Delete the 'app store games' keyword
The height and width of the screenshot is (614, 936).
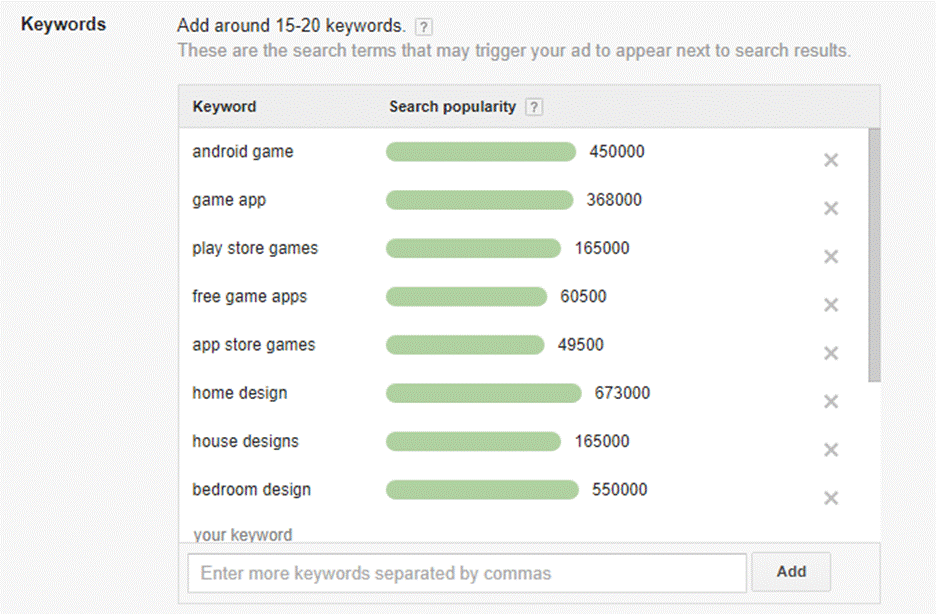coord(830,353)
